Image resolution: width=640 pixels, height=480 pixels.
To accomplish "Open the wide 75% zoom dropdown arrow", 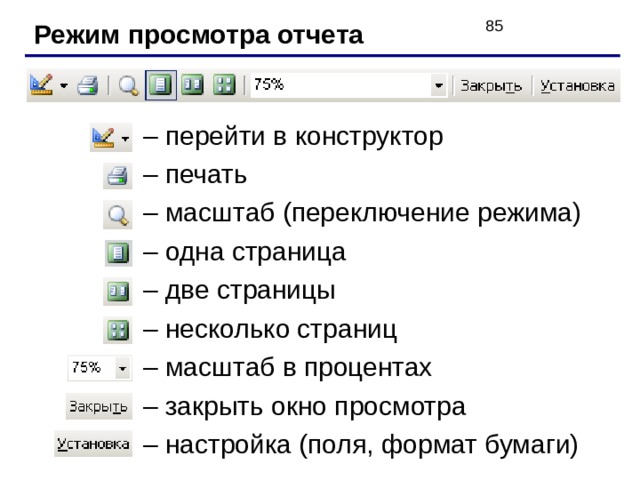I will pyautogui.click(x=439, y=86).
